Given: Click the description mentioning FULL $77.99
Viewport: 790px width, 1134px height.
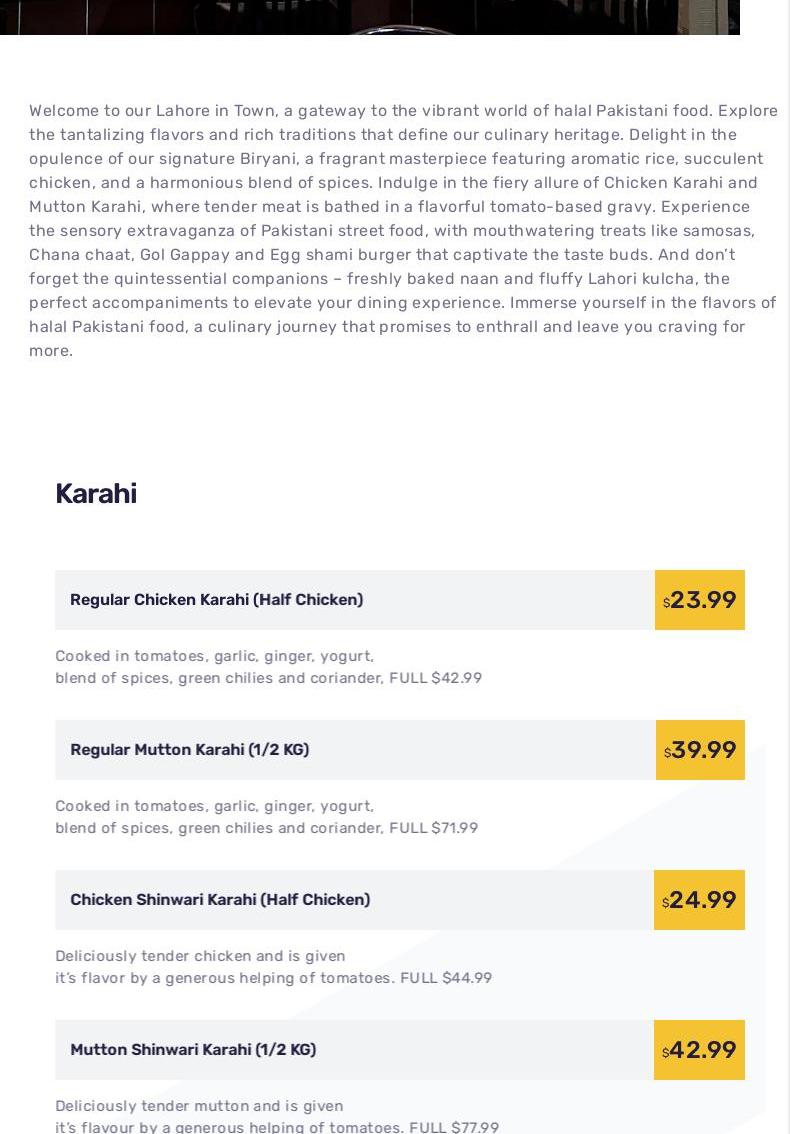Looking at the screenshot, I should [276, 1117].
